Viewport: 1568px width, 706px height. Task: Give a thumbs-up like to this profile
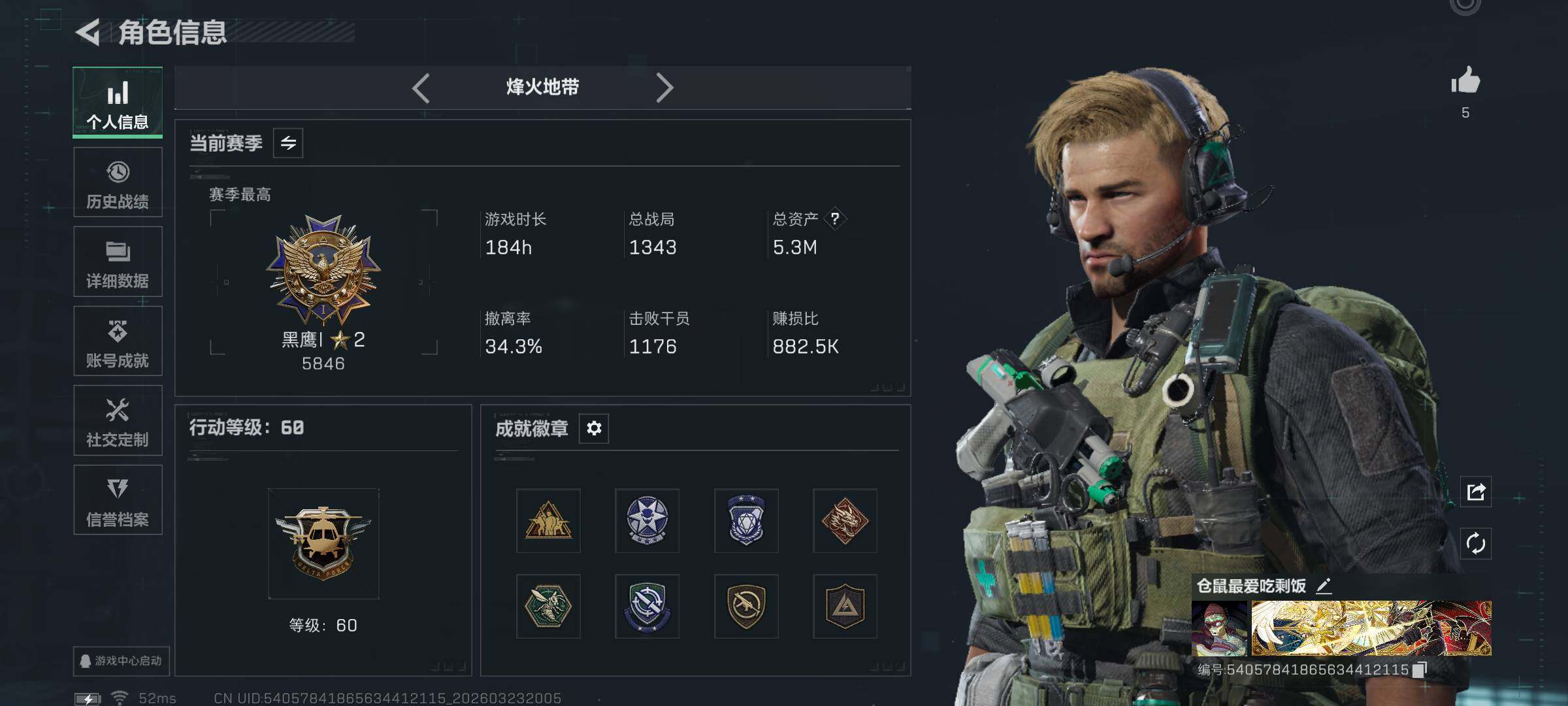coord(1465,80)
